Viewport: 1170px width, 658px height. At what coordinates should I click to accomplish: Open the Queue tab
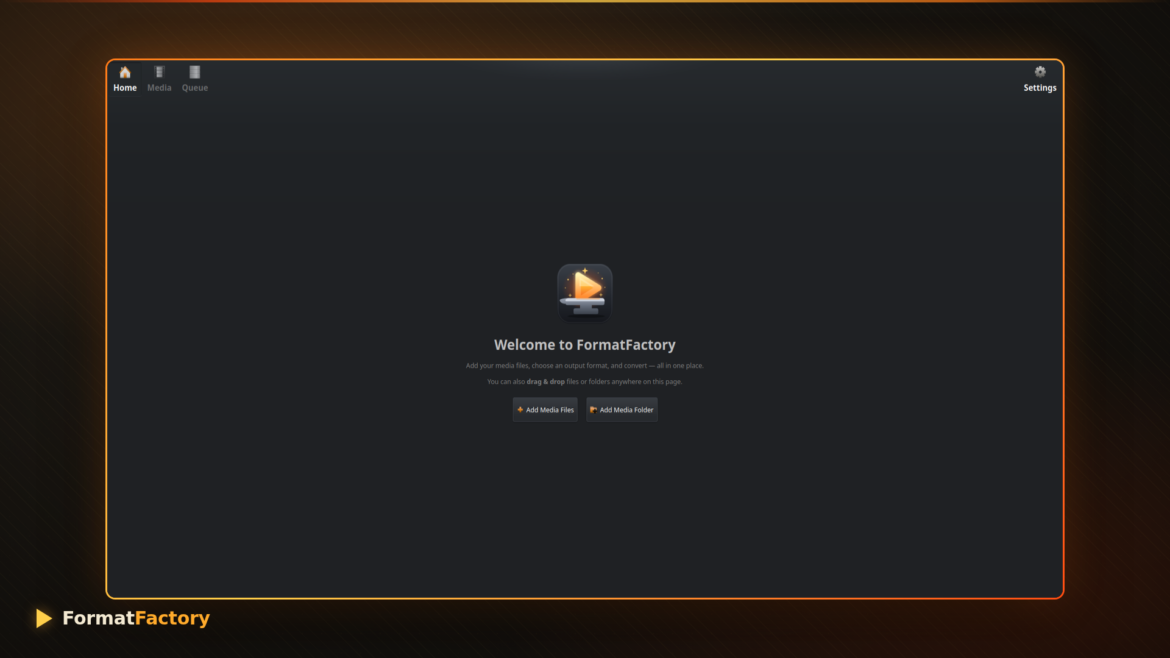pyautogui.click(x=195, y=79)
